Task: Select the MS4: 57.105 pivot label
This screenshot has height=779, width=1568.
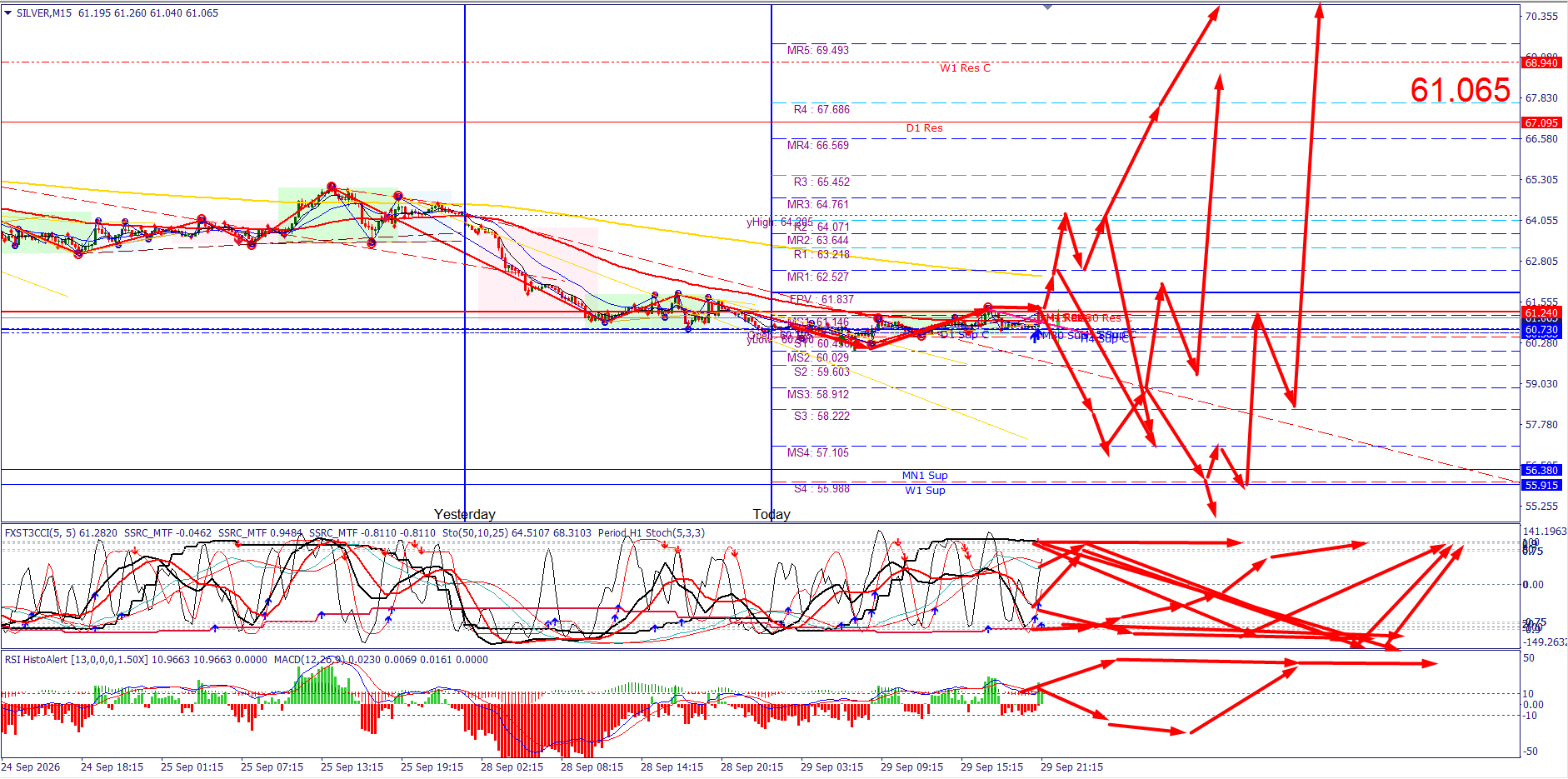Action: coord(818,453)
